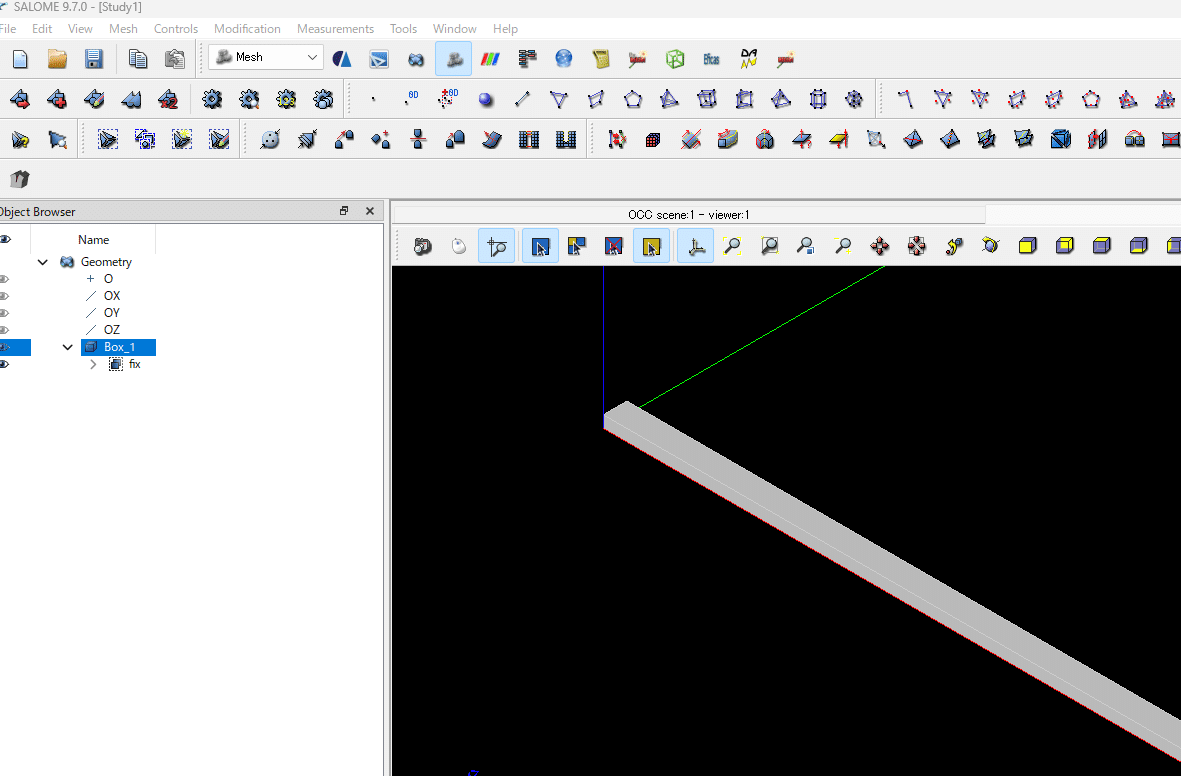Click the Copy Mesh x2 icon

(x=168, y=99)
